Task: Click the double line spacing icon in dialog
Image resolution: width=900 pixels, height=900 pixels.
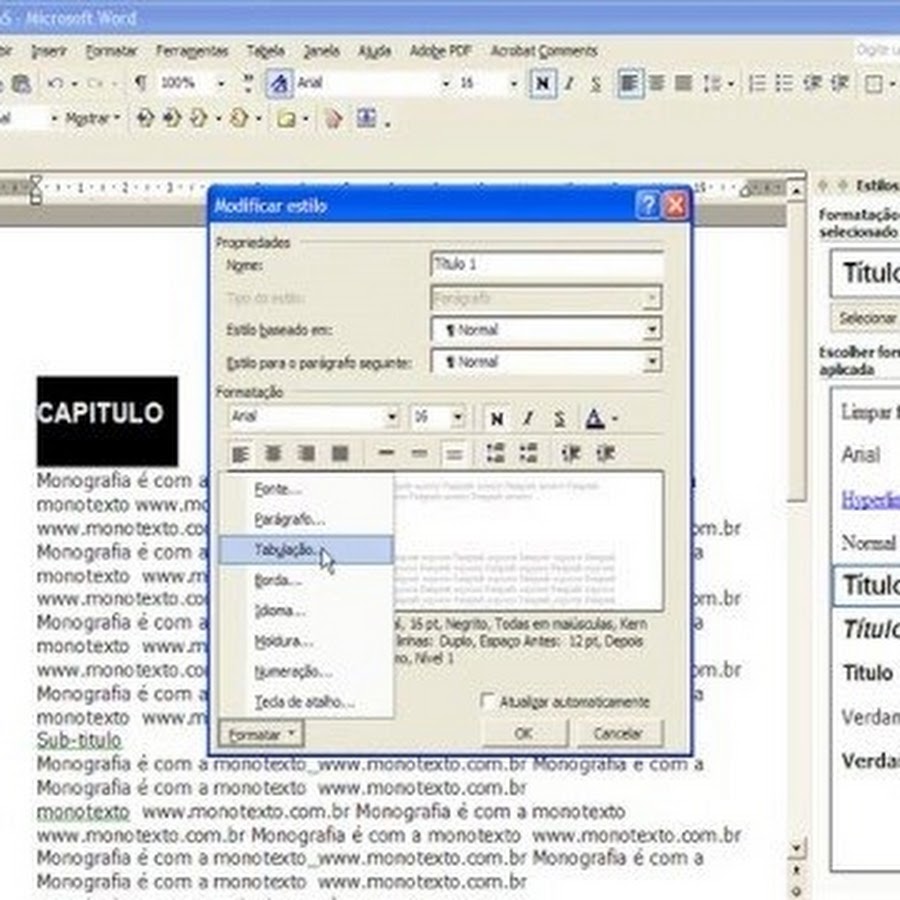Action: click(x=454, y=454)
